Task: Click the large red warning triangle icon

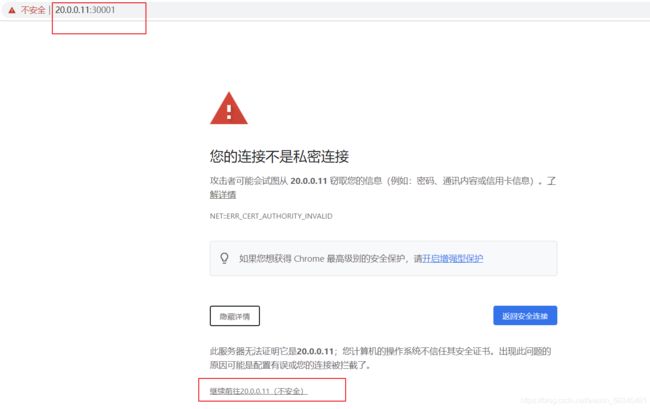Action: coord(228,108)
